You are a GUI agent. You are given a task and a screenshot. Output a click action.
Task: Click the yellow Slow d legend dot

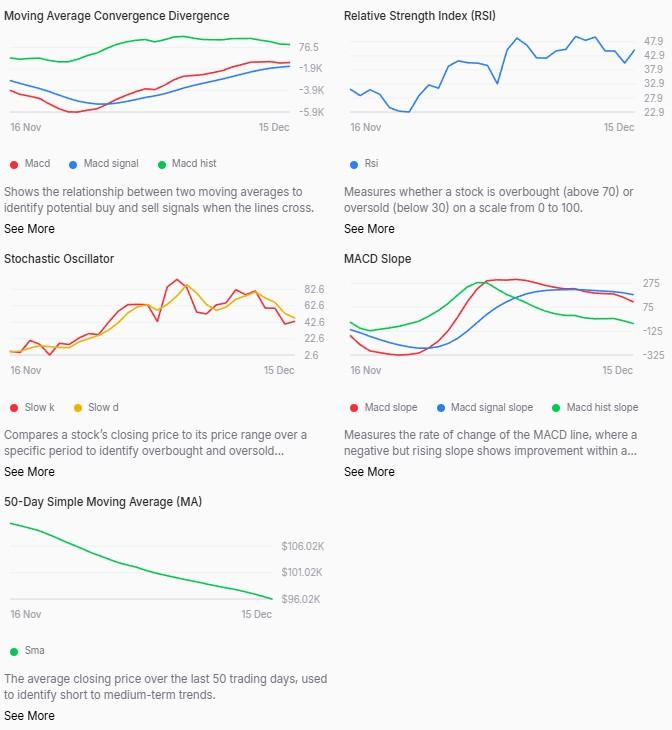[x=78, y=408]
